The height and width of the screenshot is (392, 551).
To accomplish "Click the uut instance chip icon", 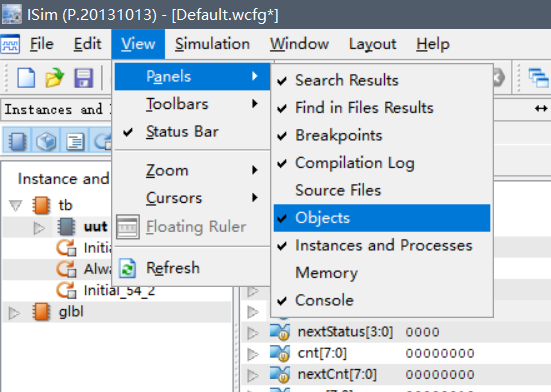I will [66, 227].
